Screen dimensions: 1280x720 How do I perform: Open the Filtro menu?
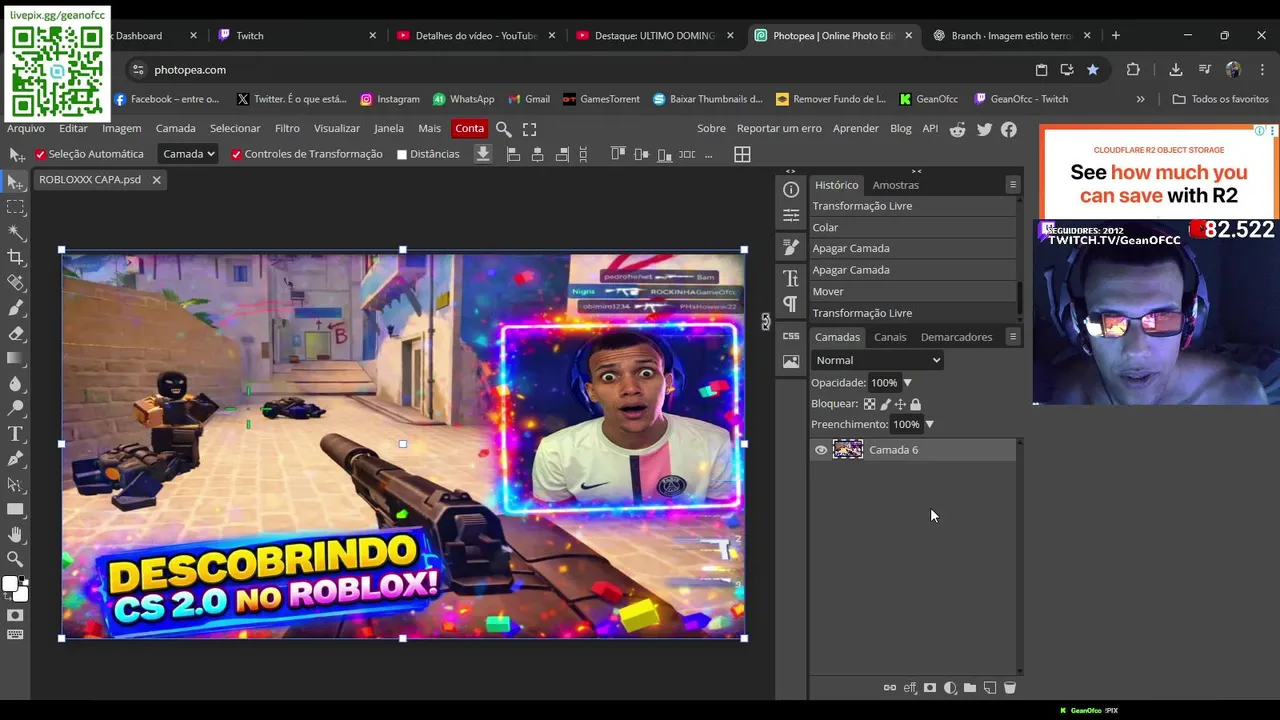point(287,128)
